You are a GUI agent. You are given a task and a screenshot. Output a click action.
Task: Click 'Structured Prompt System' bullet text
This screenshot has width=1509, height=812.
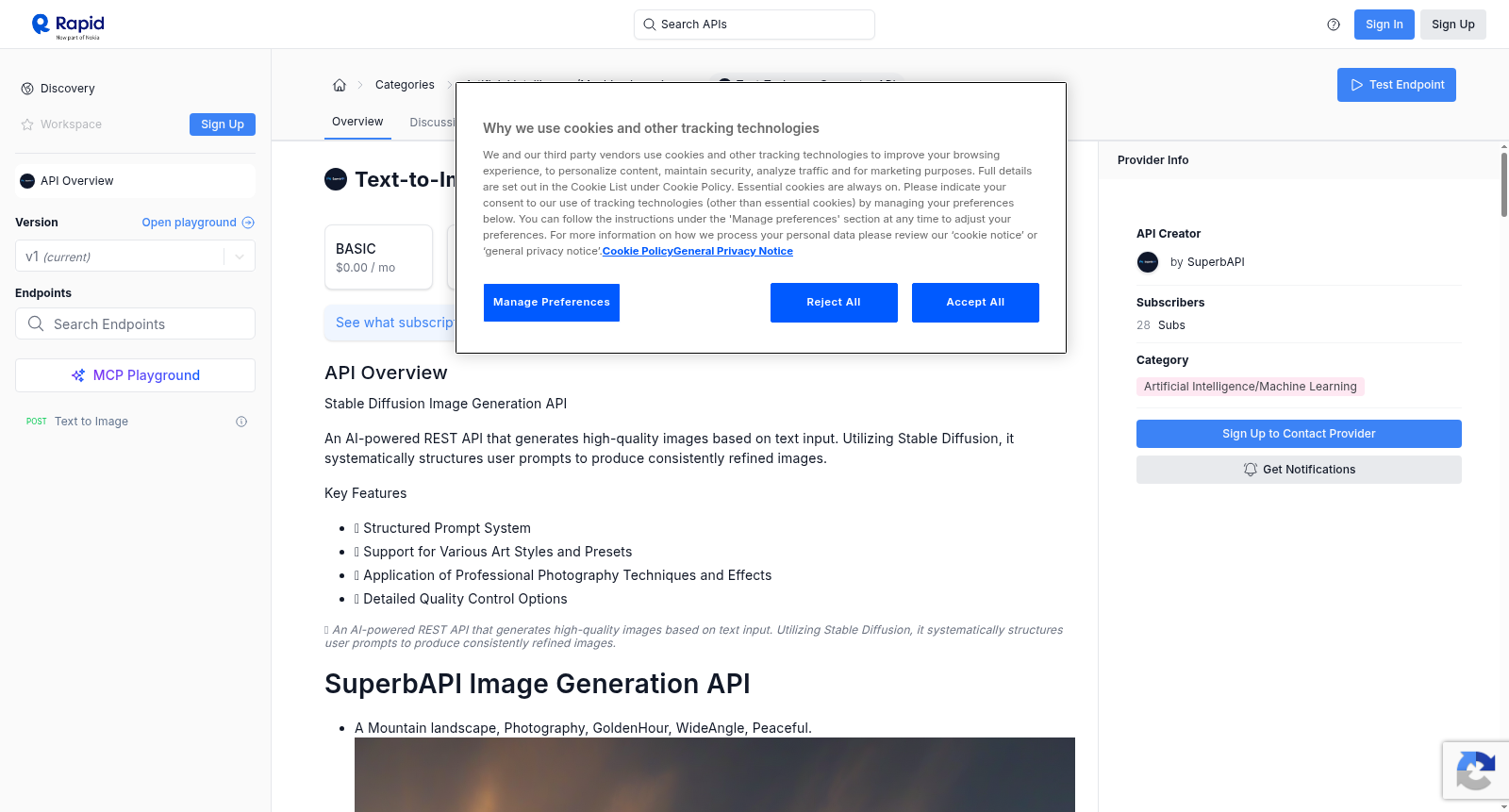point(447,528)
